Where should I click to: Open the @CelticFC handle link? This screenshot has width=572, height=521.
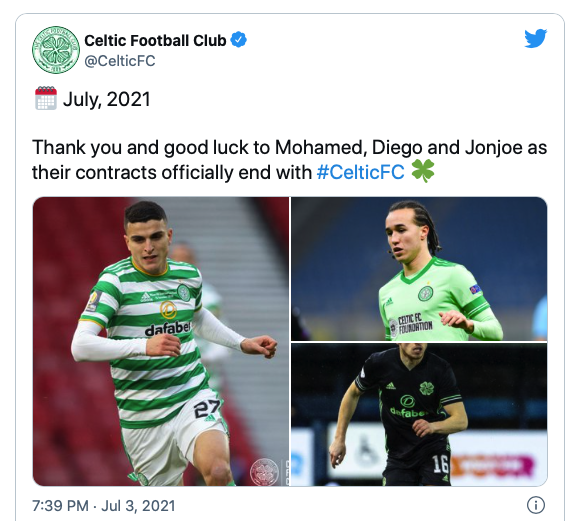(x=120, y=61)
